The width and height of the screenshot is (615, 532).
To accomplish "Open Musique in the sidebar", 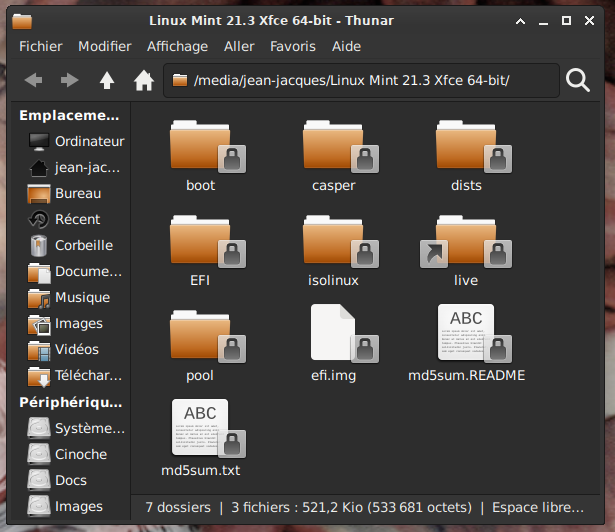I will tap(69, 297).
